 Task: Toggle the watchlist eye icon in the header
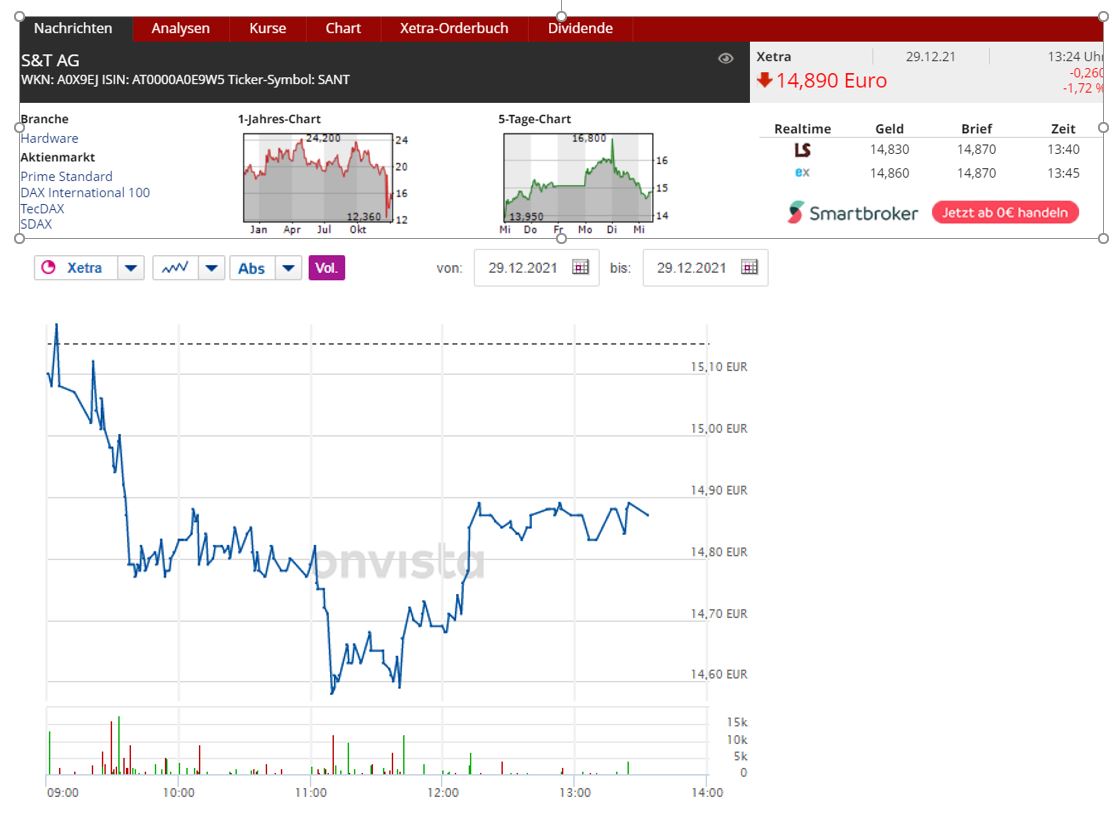(x=726, y=58)
